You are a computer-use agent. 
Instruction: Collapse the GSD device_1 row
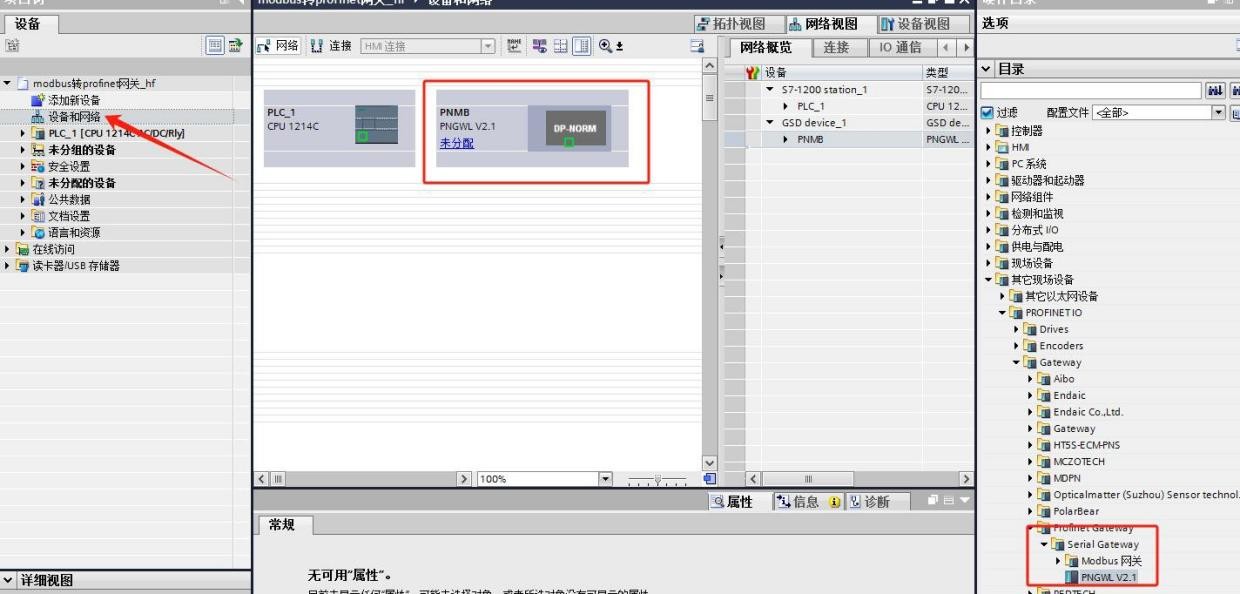coord(771,123)
